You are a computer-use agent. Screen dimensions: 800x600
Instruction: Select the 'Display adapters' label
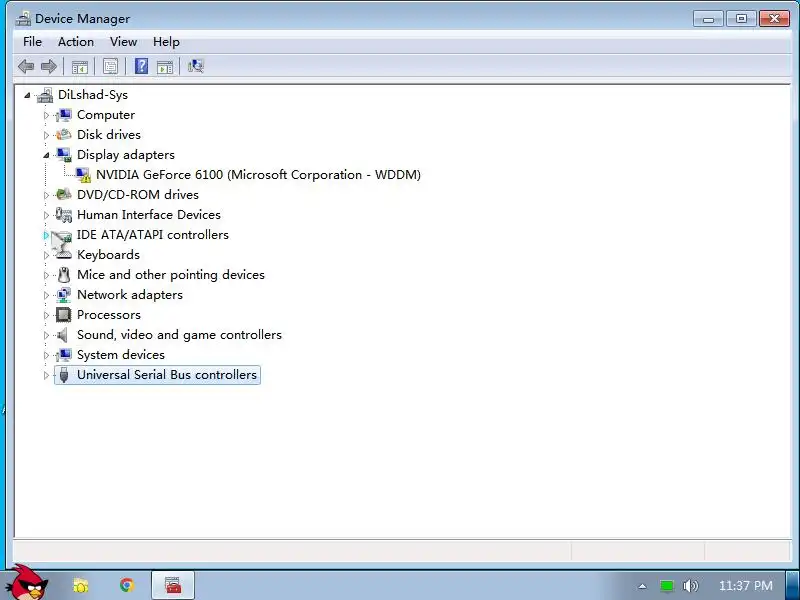tap(126, 155)
